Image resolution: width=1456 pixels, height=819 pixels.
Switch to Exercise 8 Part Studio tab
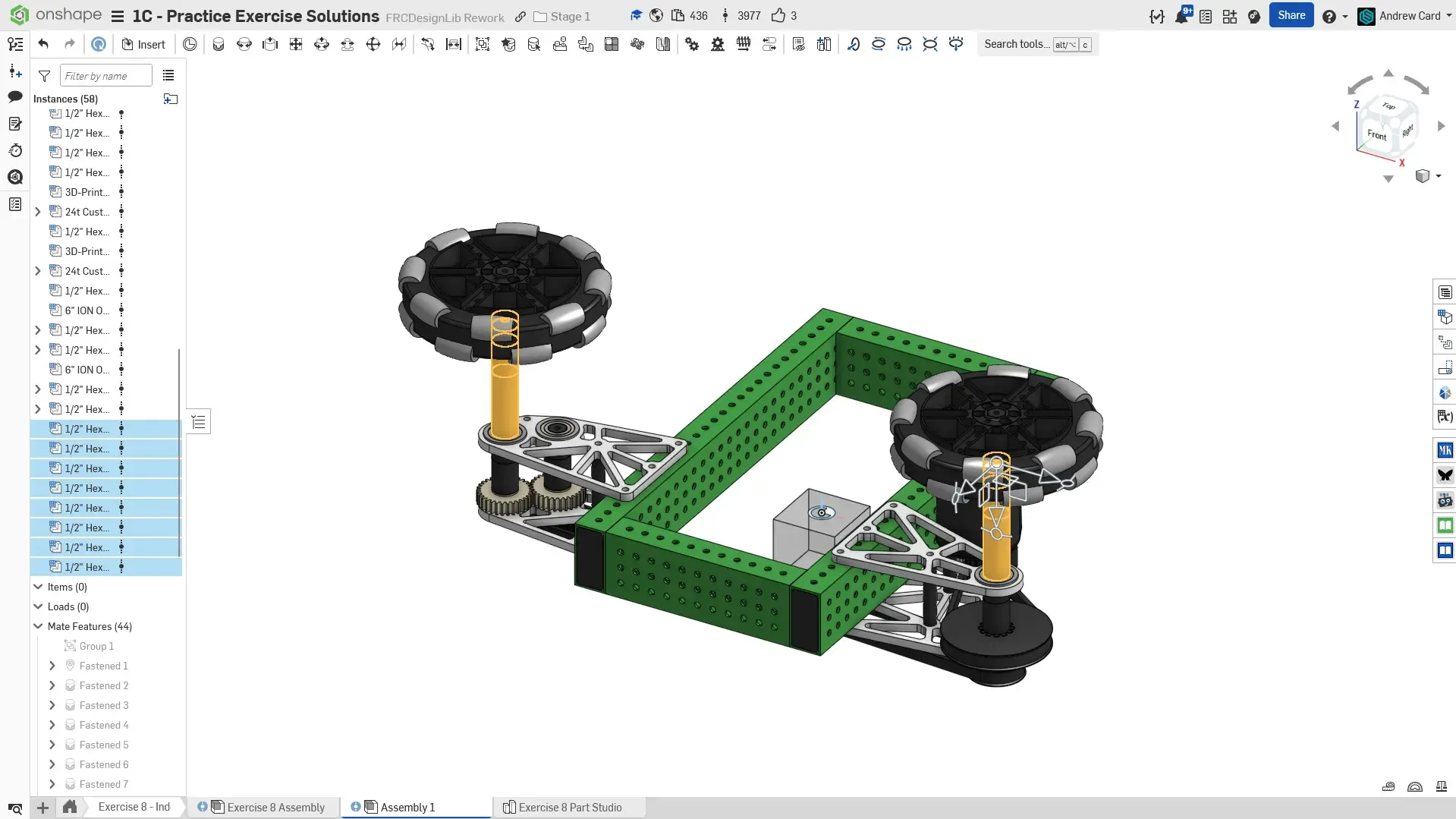(x=569, y=807)
